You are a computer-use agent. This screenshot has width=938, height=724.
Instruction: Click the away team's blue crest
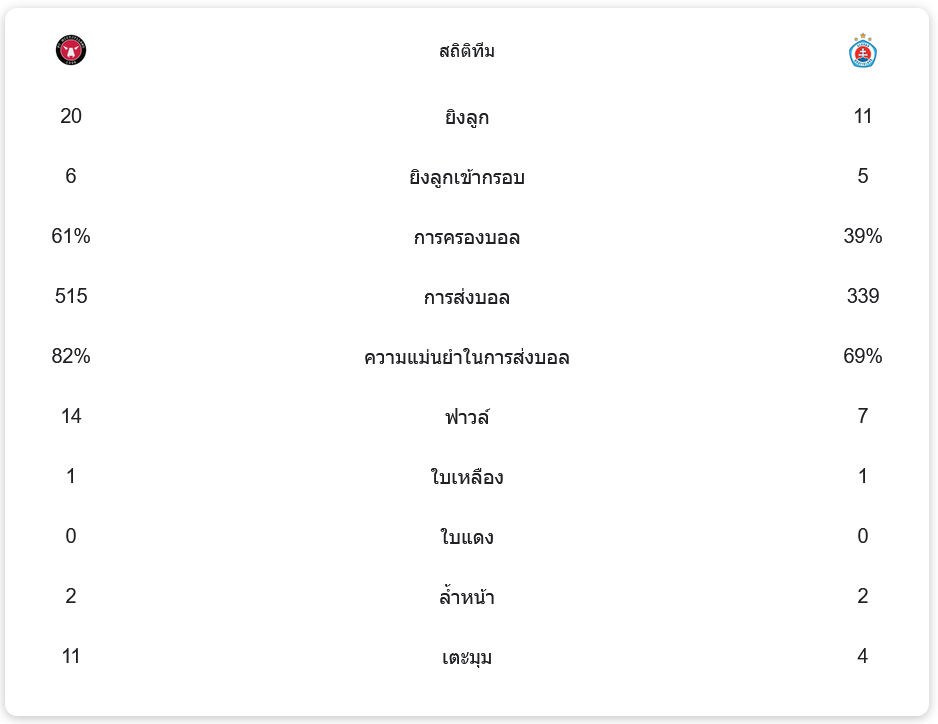(x=863, y=51)
